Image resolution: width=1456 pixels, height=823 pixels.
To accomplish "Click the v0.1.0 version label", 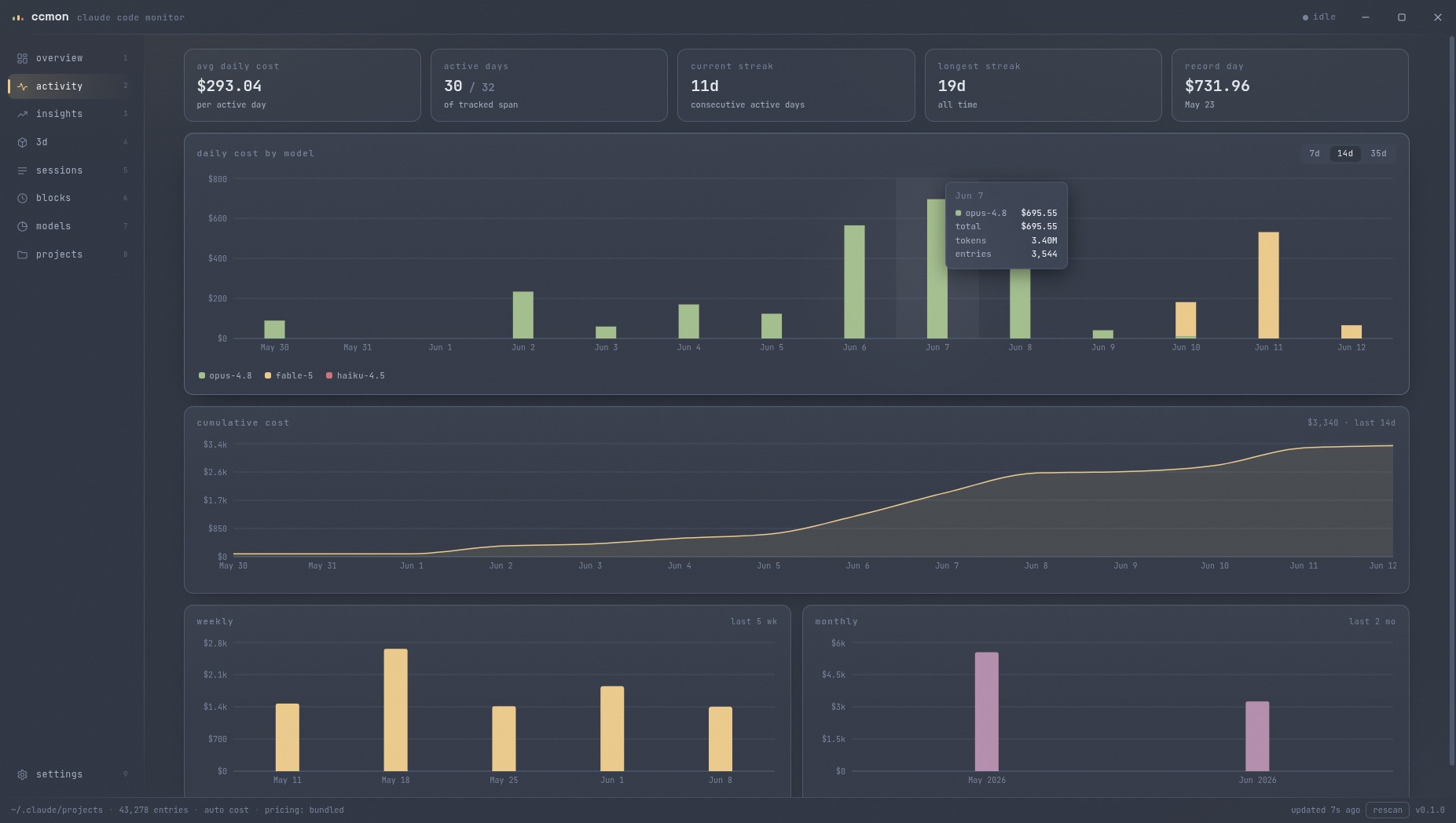I will [x=1430, y=810].
